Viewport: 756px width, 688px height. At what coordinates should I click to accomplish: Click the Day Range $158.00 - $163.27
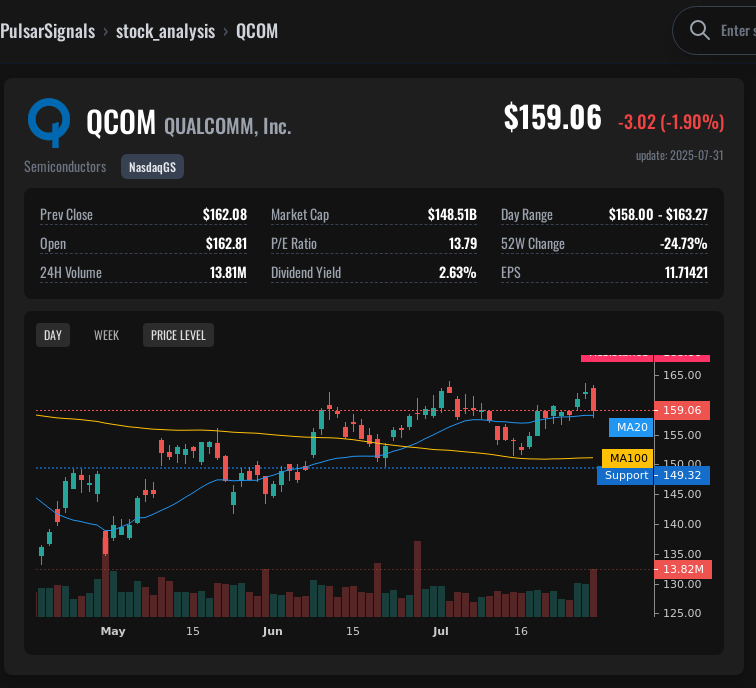click(x=658, y=215)
